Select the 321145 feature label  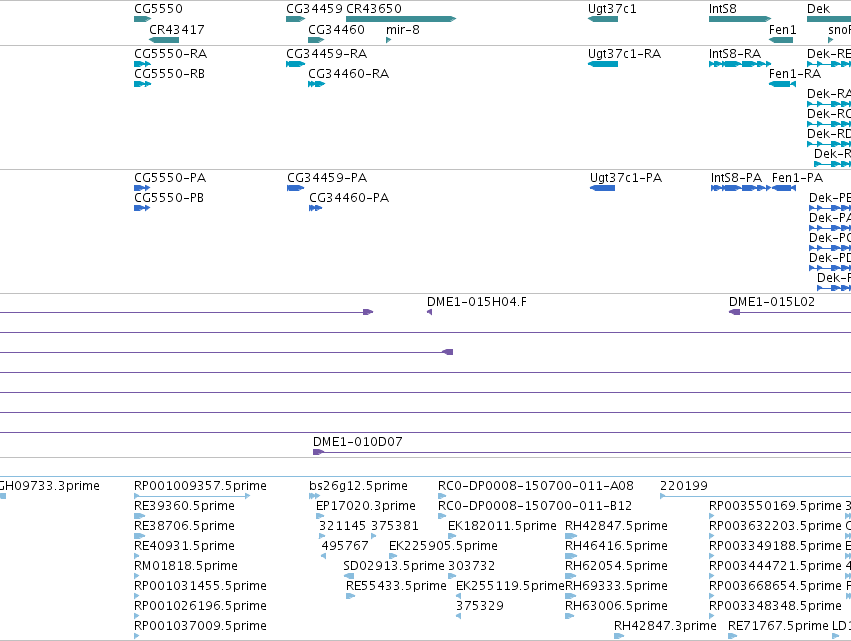(x=342, y=526)
